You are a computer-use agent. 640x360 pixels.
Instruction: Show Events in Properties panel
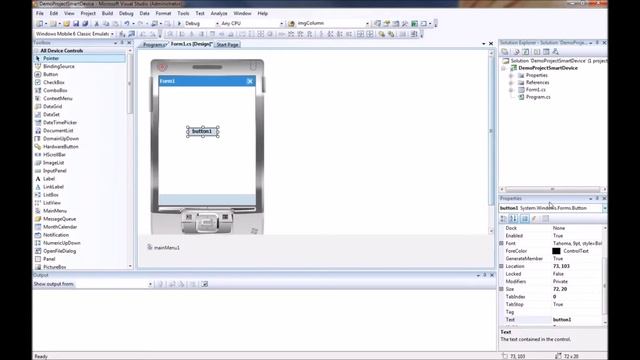tap(534, 219)
